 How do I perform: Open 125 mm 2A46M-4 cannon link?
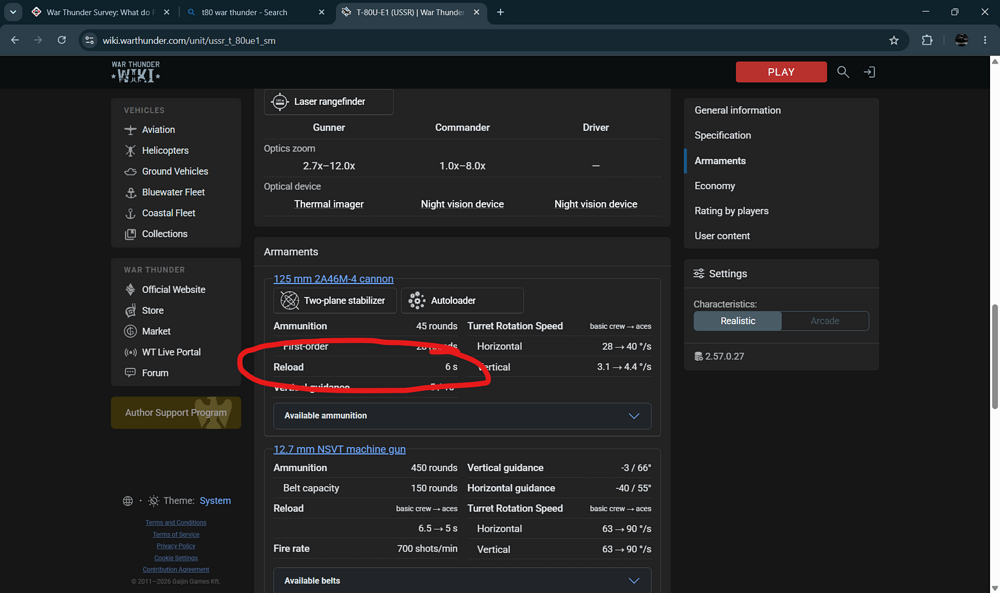tap(334, 279)
